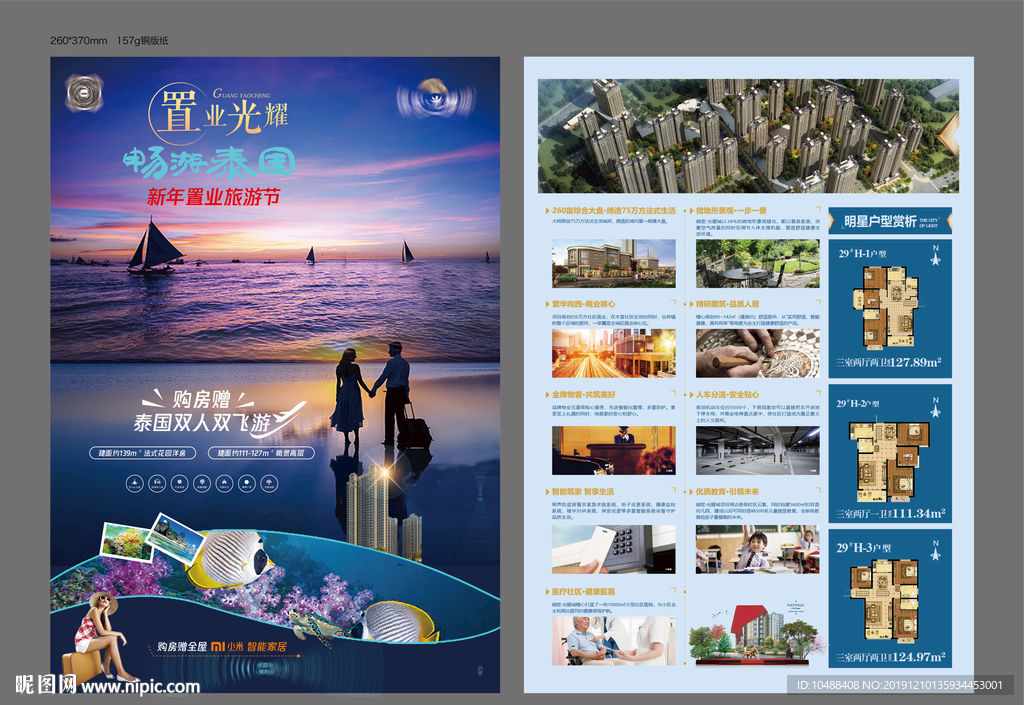Click the tree-shaped circular amenity icon
The height and width of the screenshot is (705, 1024).
click(x=269, y=482)
